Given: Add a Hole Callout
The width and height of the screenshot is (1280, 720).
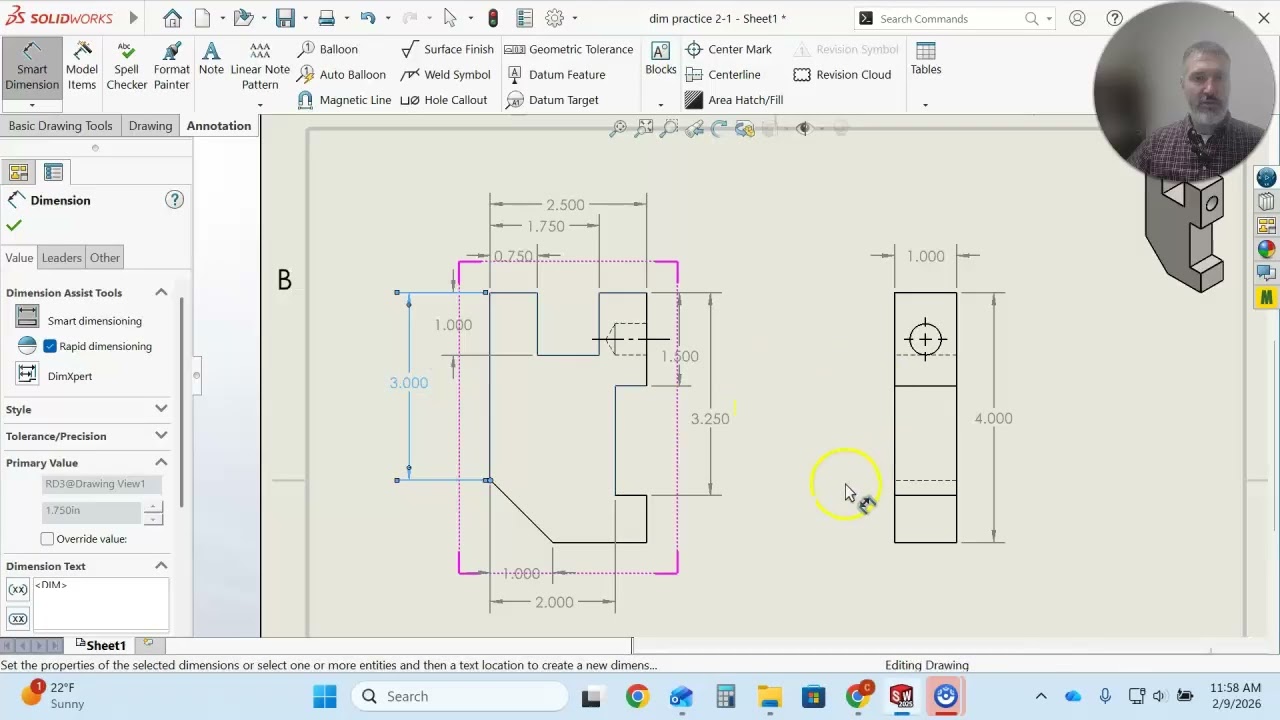Looking at the screenshot, I should tap(444, 100).
